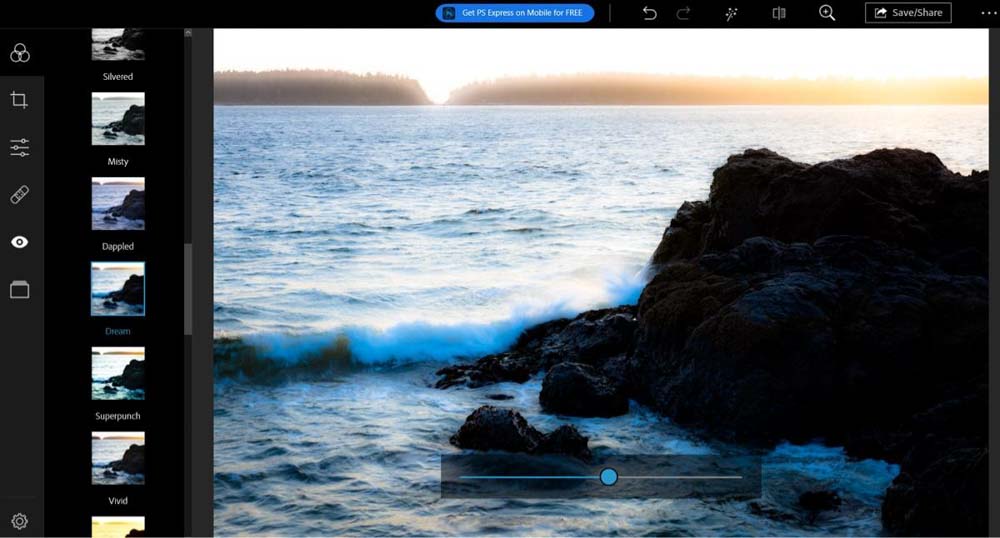Screen dimensions: 1000x538
Task: Click the looks panel vertical scrollbar
Action: (188, 288)
